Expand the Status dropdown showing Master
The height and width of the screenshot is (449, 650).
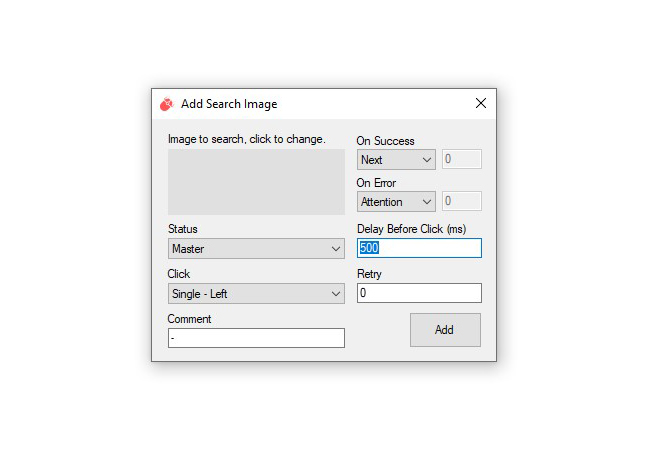[x=256, y=249]
